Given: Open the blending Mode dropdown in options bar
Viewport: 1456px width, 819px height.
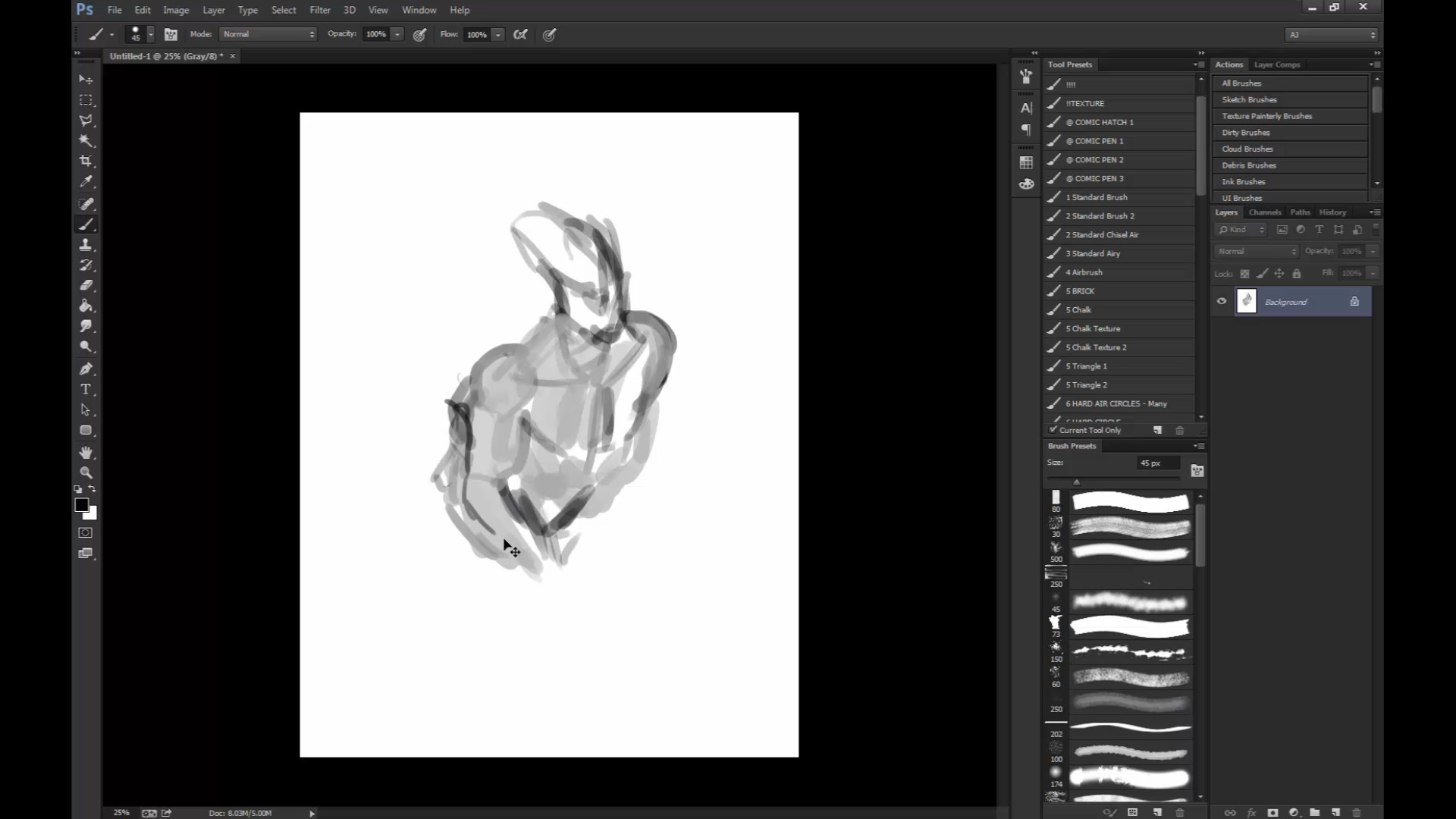Looking at the screenshot, I should (268, 34).
